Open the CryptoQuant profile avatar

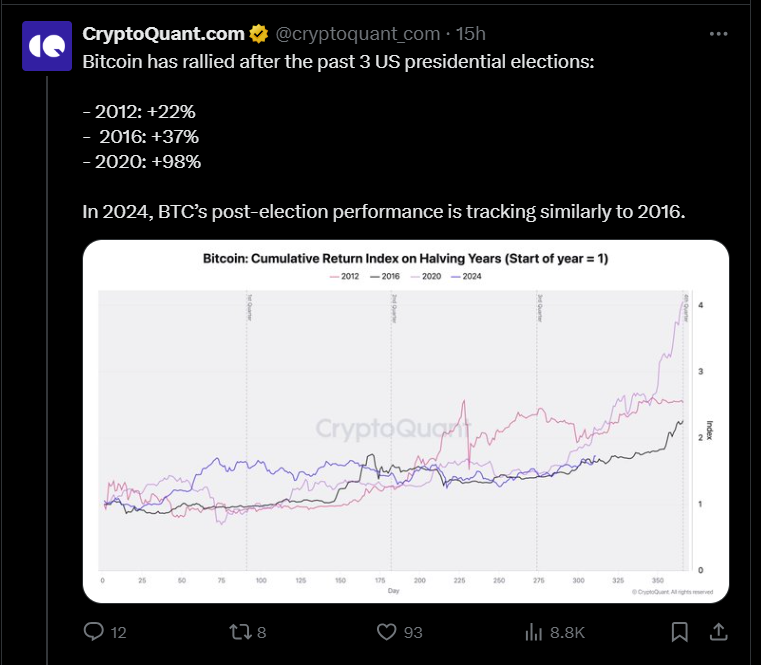(46, 46)
